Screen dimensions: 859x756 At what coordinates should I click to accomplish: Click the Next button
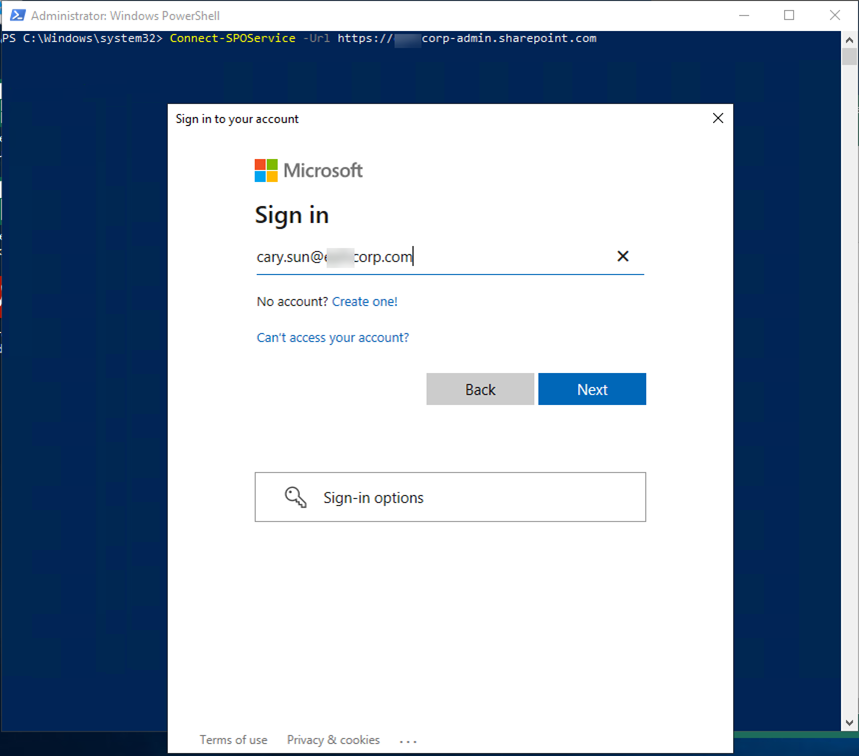[x=592, y=389]
